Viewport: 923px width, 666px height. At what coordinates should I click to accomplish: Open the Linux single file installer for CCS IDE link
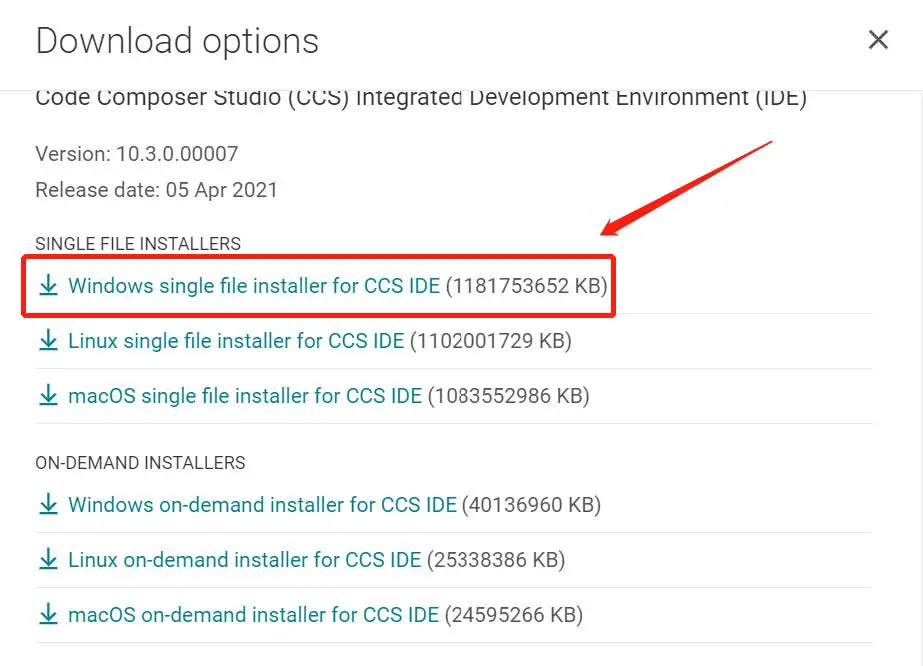coord(236,341)
